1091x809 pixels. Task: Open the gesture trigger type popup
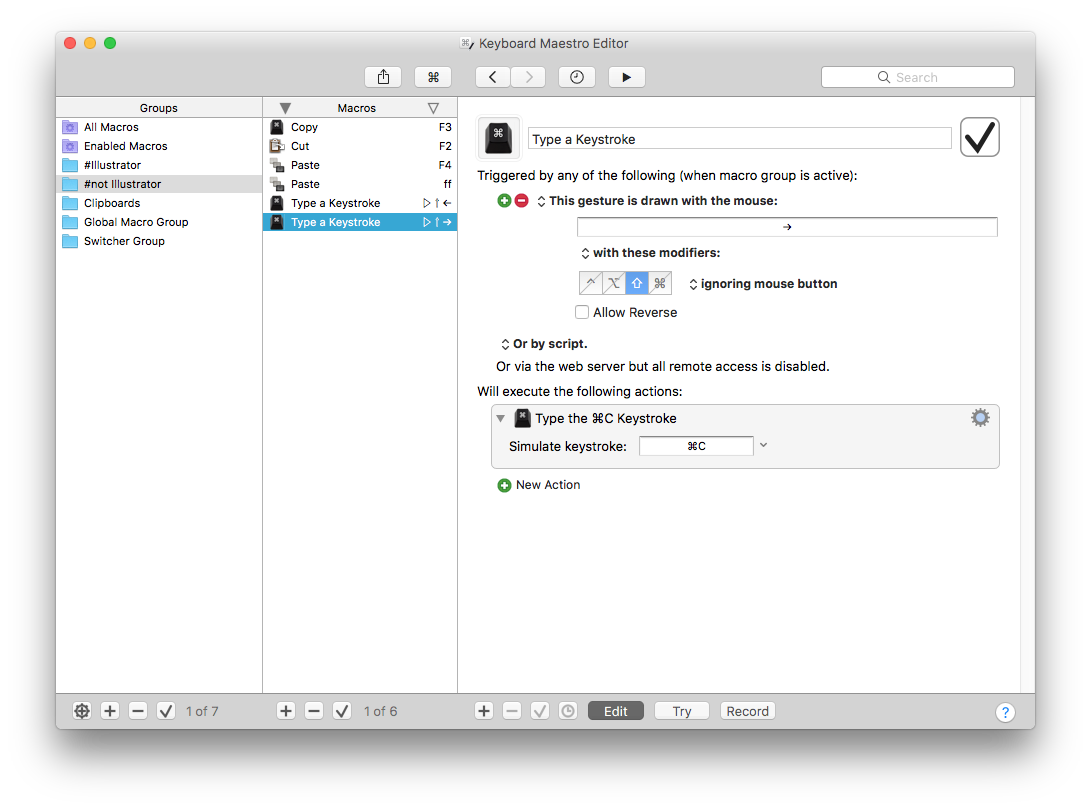(541, 201)
